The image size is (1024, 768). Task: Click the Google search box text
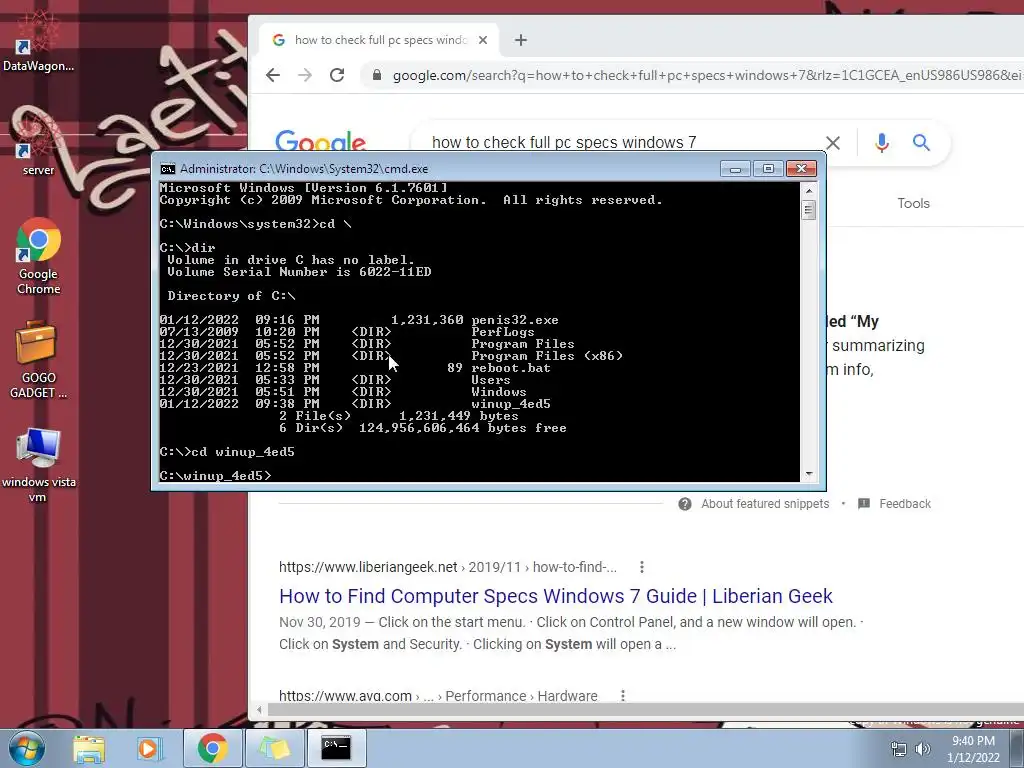564,142
